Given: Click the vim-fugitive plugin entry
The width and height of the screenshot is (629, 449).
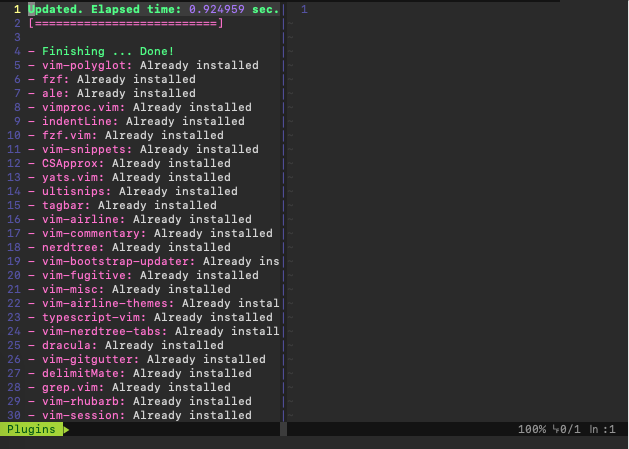Looking at the screenshot, I should pos(87,275).
